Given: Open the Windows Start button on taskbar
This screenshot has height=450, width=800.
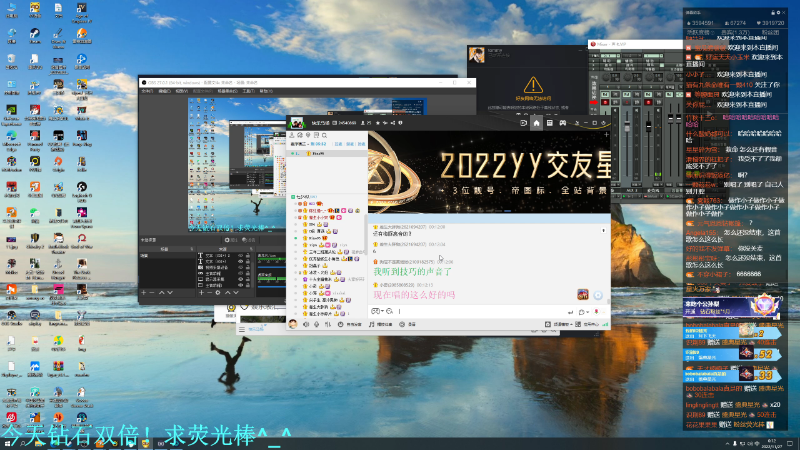Looking at the screenshot, I should 7,444.
